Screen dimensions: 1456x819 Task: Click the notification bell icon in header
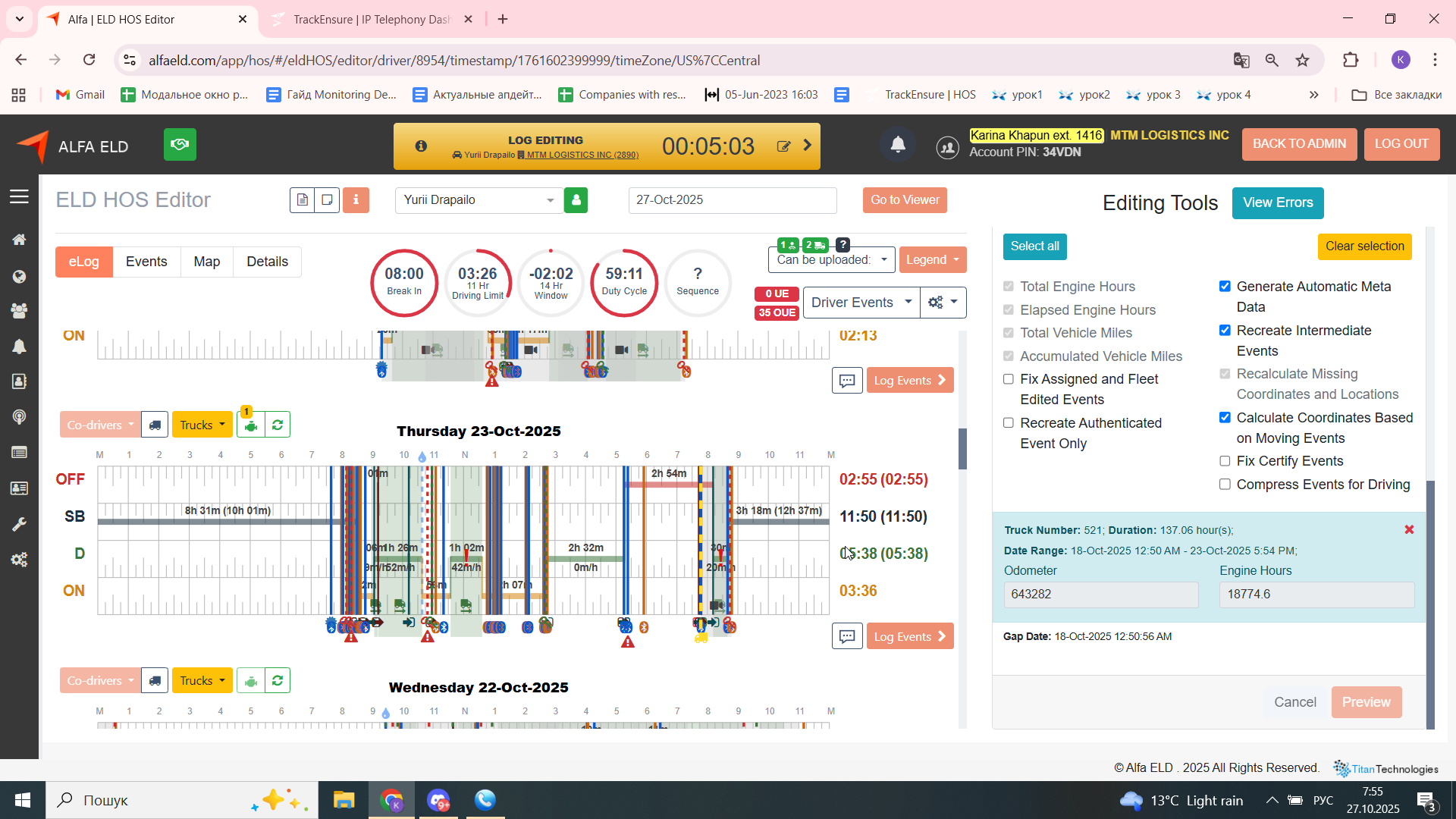[x=898, y=145]
